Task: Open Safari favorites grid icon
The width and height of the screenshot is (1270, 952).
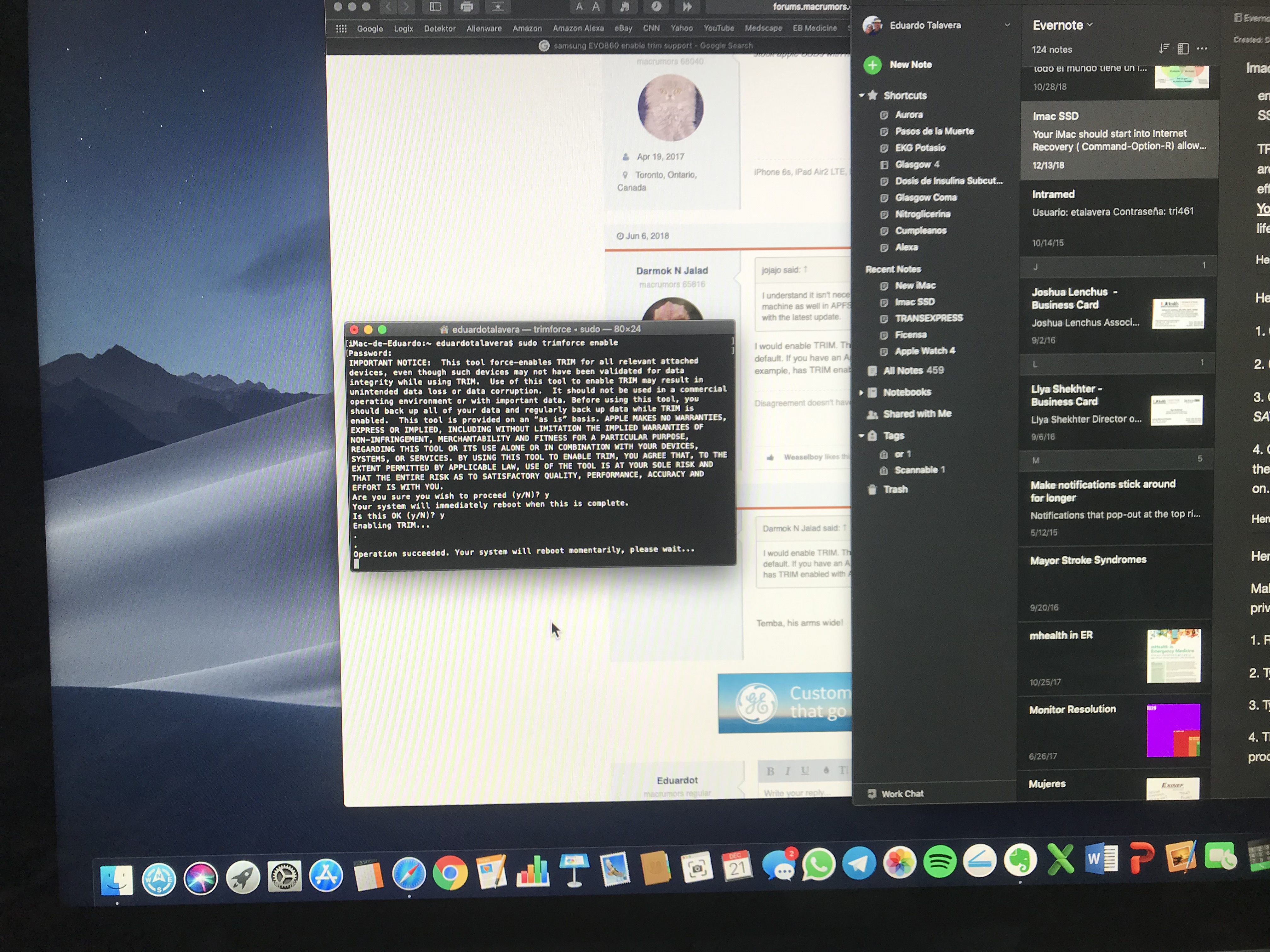Action: click(341, 29)
